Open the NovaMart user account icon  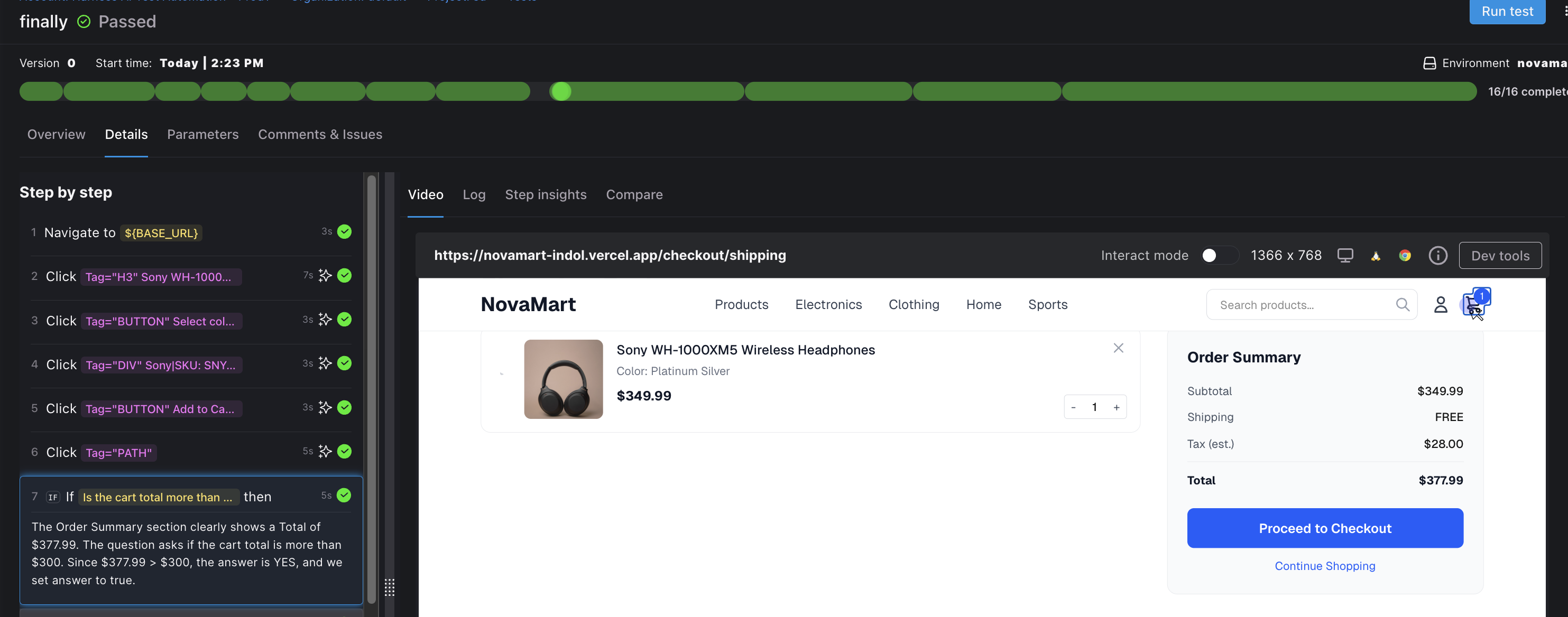coord(1440,304)
